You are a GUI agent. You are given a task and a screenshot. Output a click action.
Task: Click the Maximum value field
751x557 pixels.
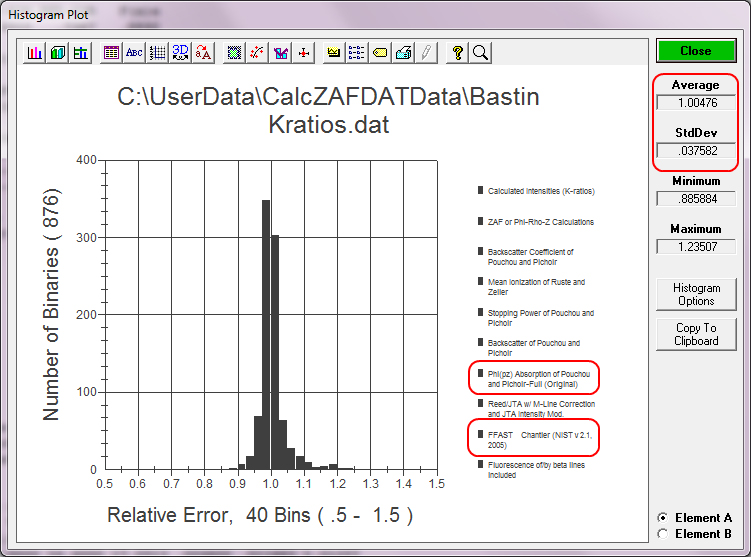pos(696,247)
